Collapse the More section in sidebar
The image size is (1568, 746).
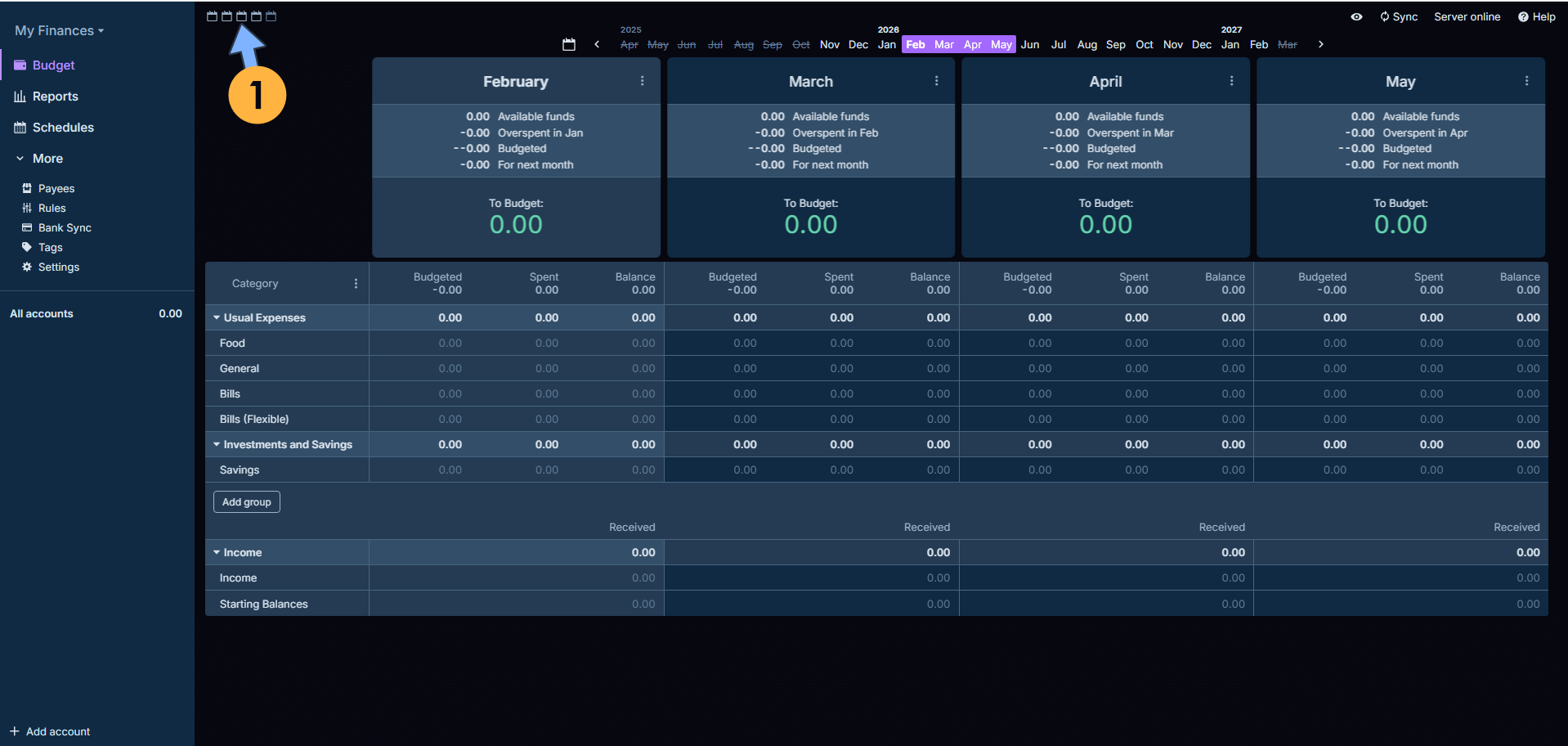coord(20,159)
